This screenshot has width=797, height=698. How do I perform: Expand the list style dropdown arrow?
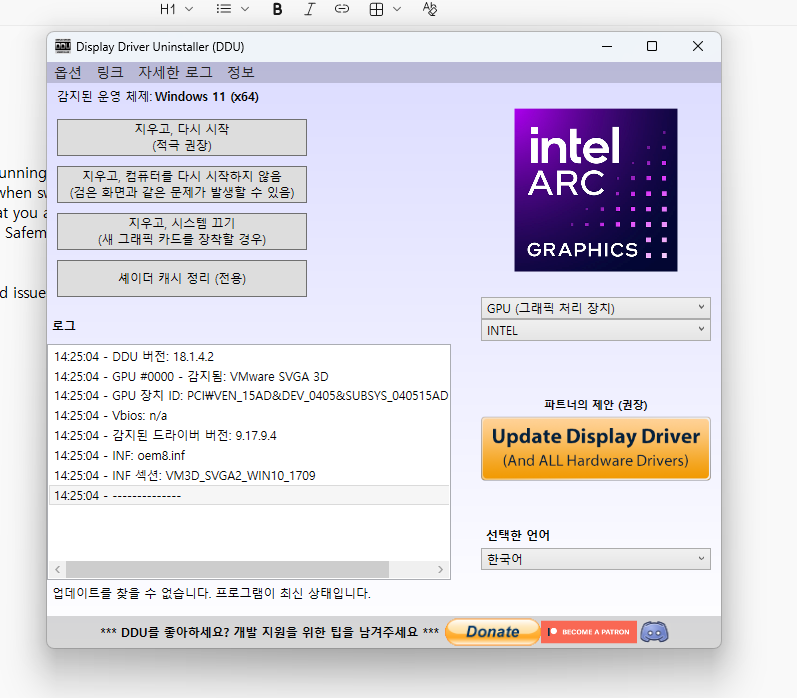244,9
